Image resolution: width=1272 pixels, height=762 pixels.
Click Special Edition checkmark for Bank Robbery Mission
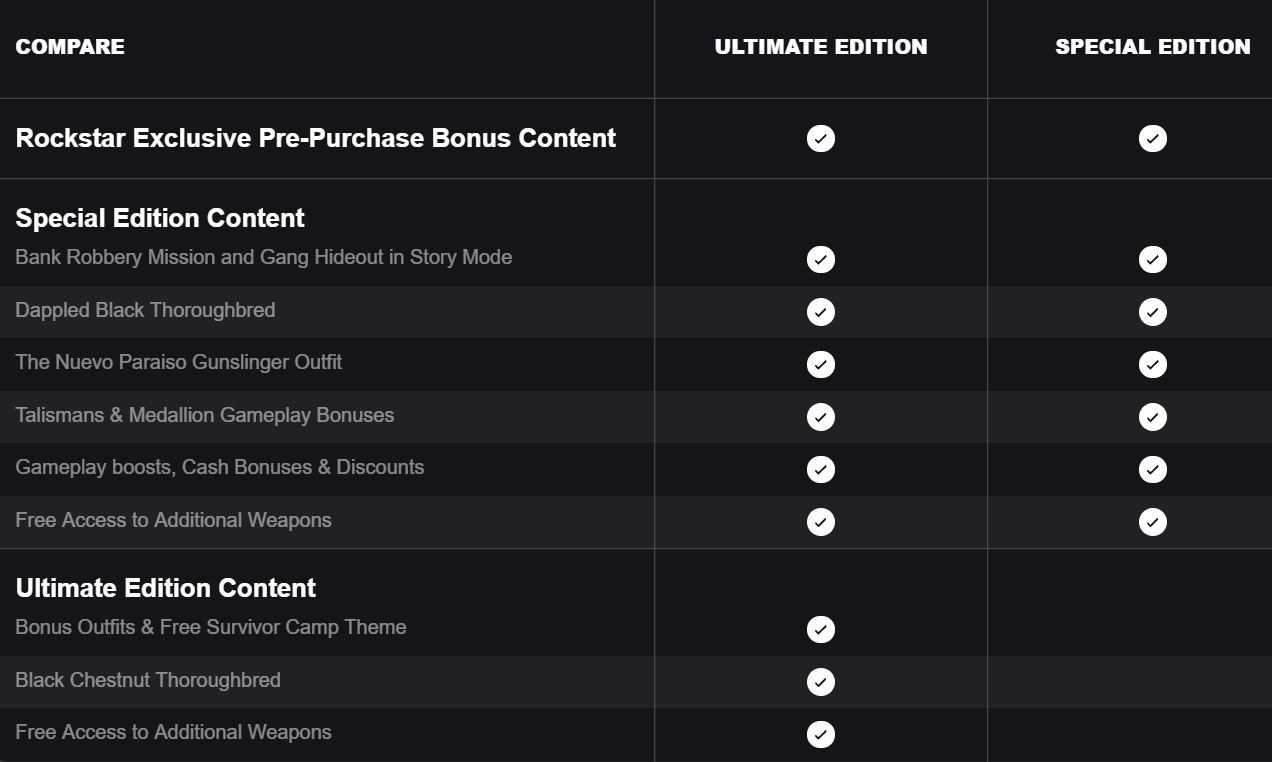pos(1152,260)
